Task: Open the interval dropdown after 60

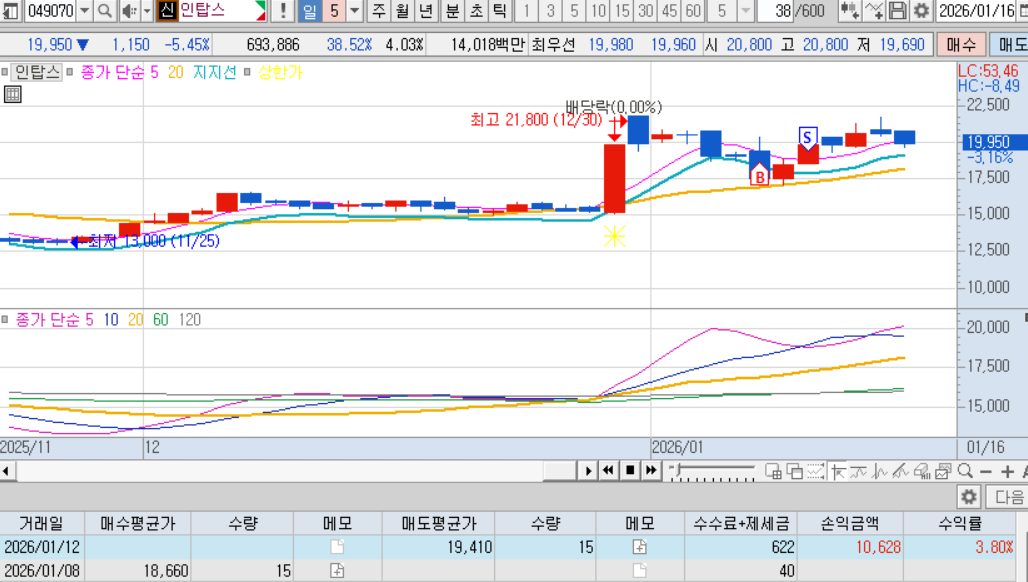Action: [745, 10]
